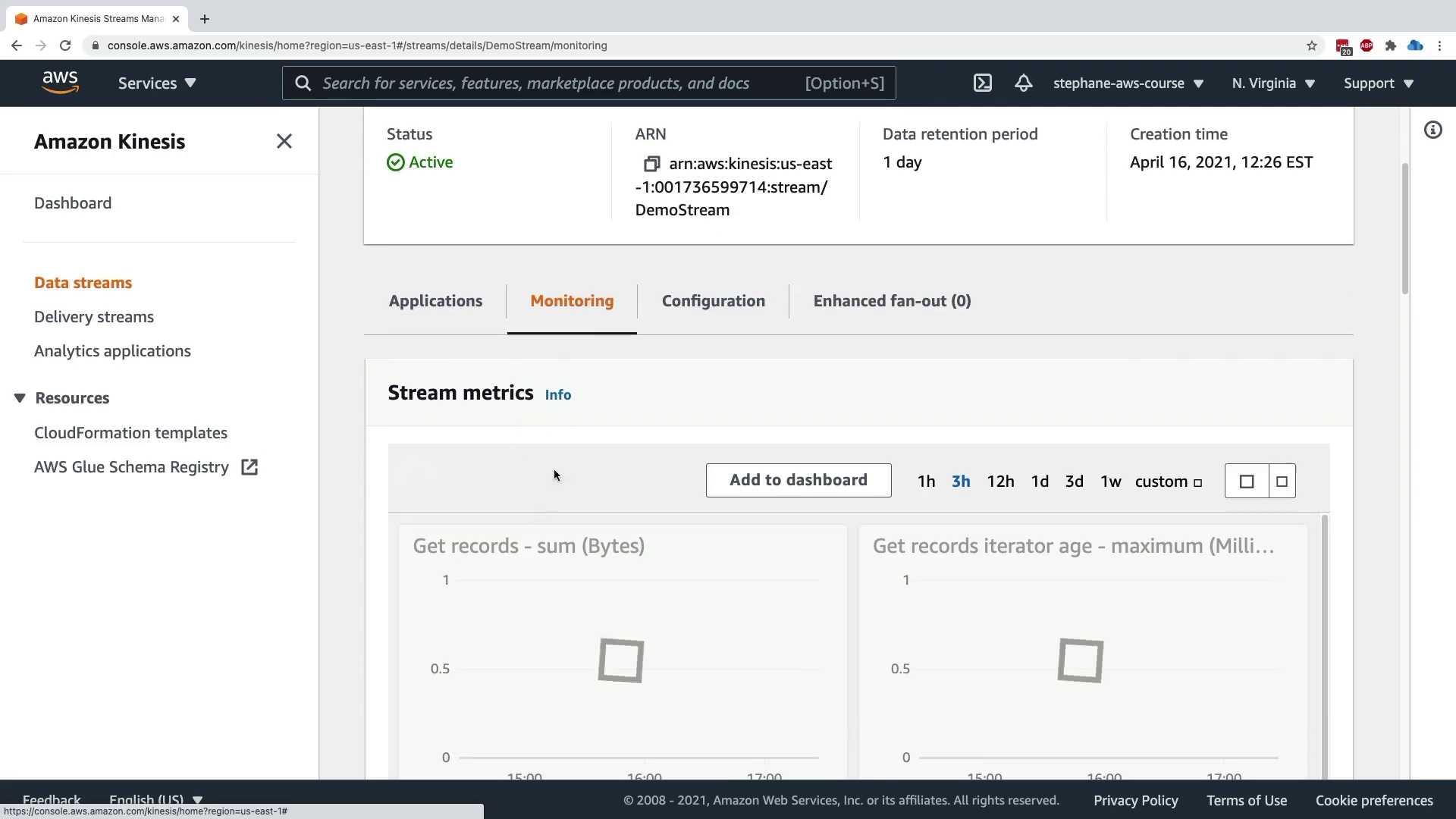Select the 1h time range
The height and width of the screenshot is (819, 1456).
click(926, 482)
